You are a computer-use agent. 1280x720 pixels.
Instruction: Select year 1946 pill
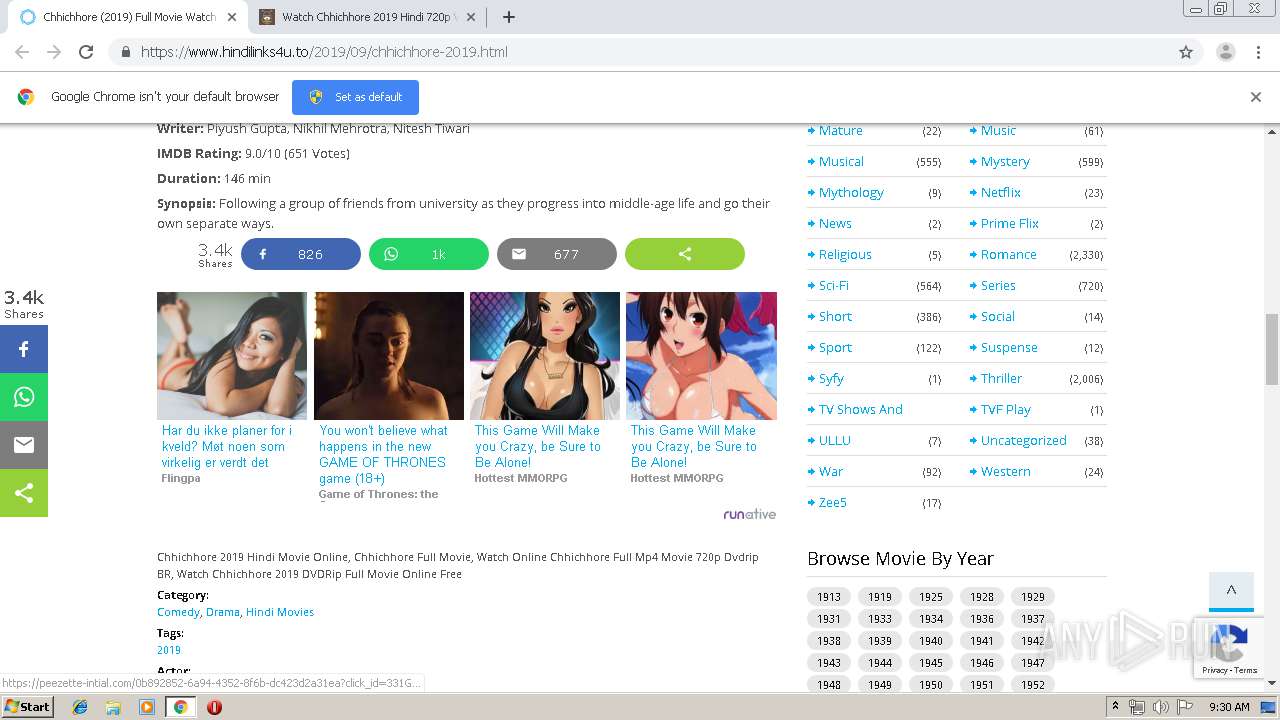click(982, 663)
